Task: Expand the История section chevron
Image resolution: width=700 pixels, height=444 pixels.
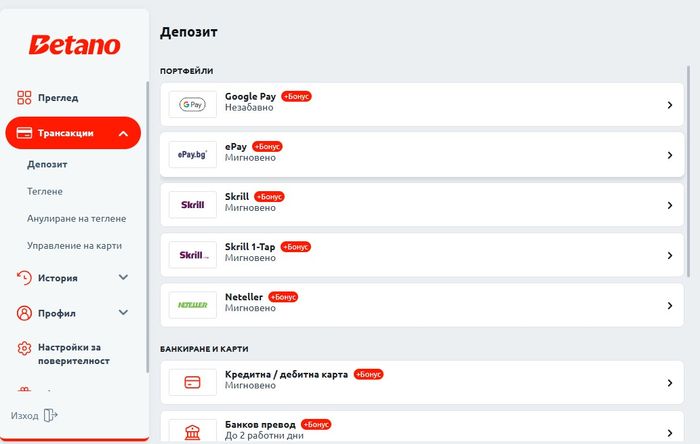Action: coord(124,277)
